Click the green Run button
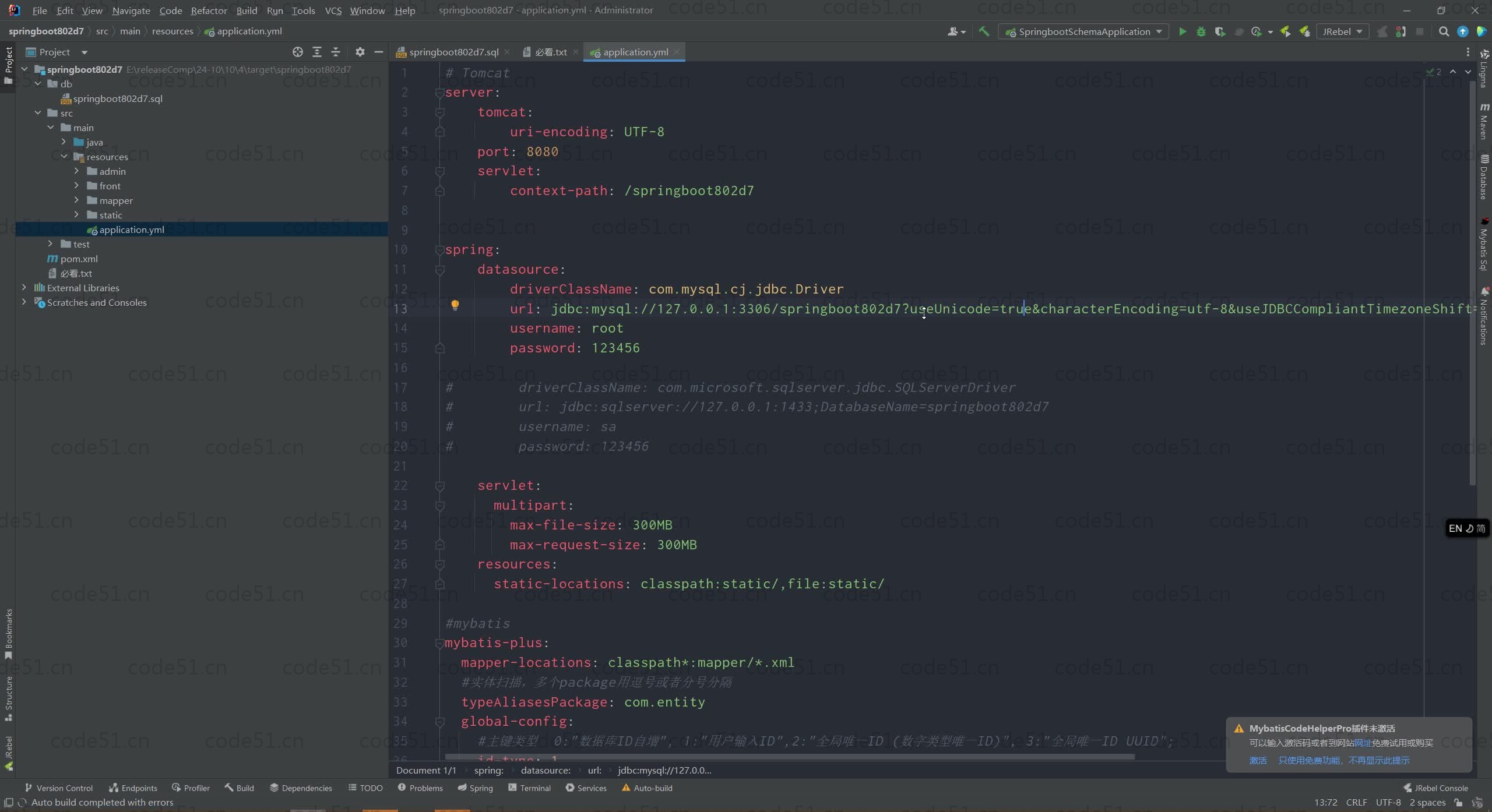Screen dimensions: 1492x812 pyautogui.click(x=1183, y=31)
